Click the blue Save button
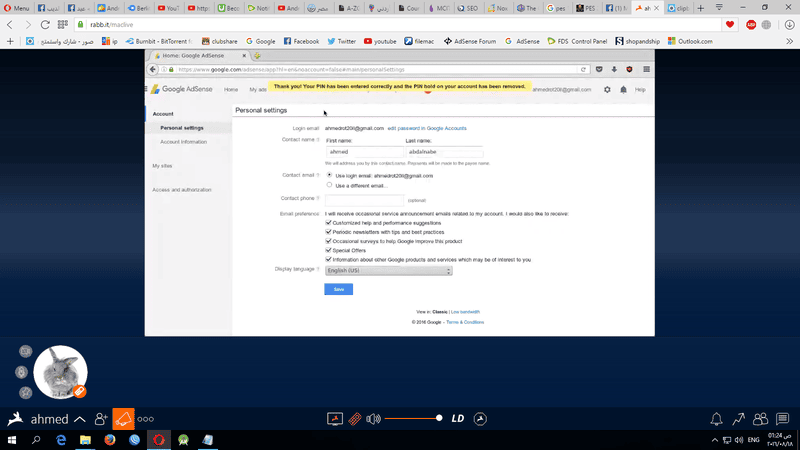 pyautogui.click(x=339, y=289)
